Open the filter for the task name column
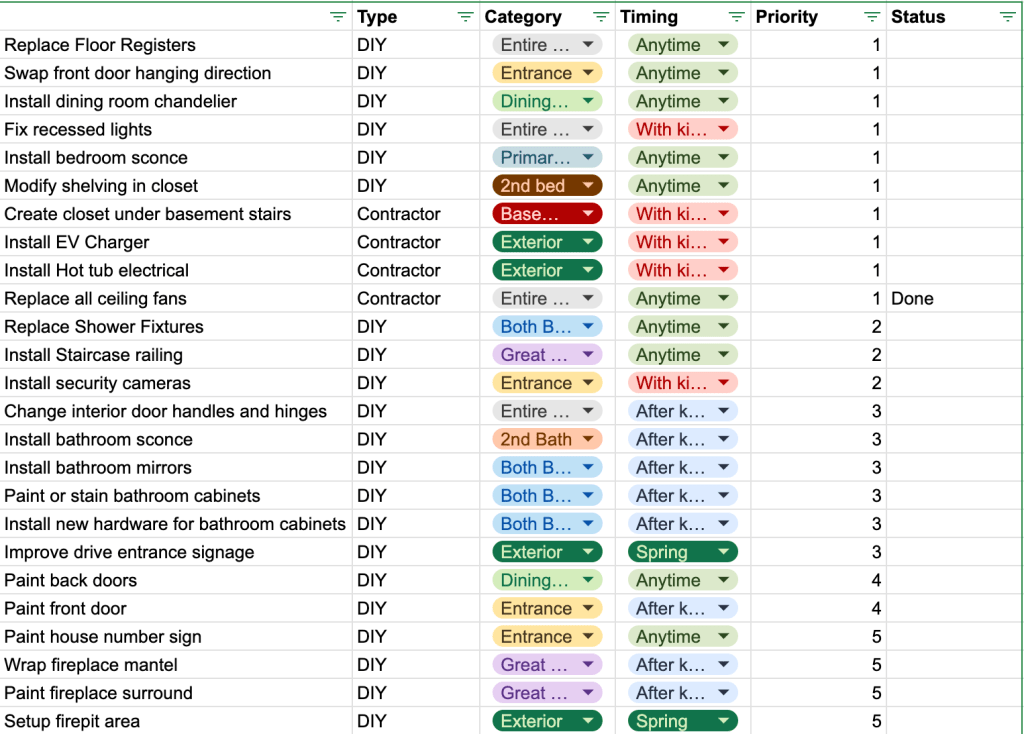The image size is (1024, 734). click(338, 17)
